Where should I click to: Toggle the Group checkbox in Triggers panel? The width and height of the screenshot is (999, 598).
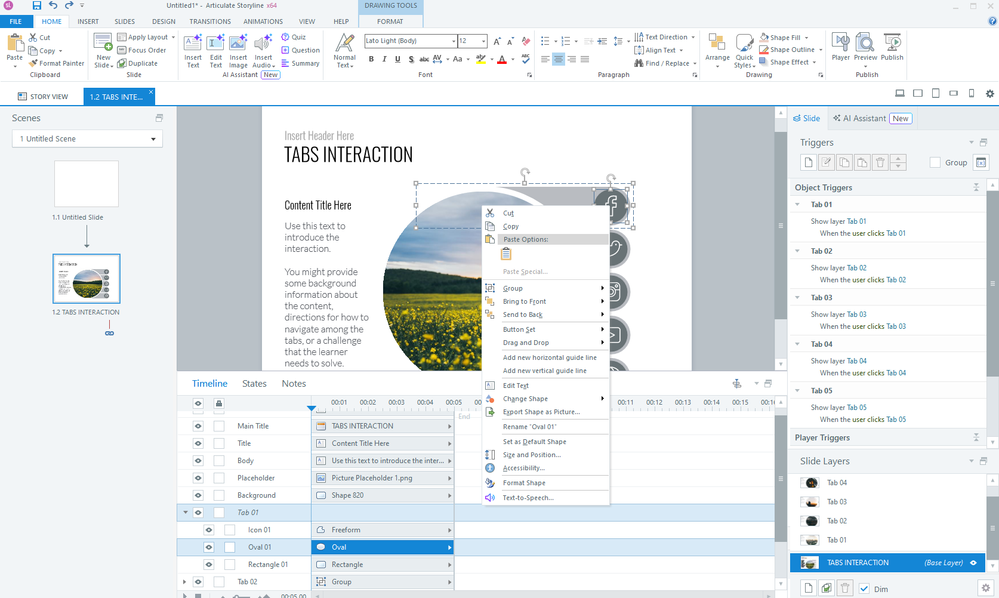[935, 162]
